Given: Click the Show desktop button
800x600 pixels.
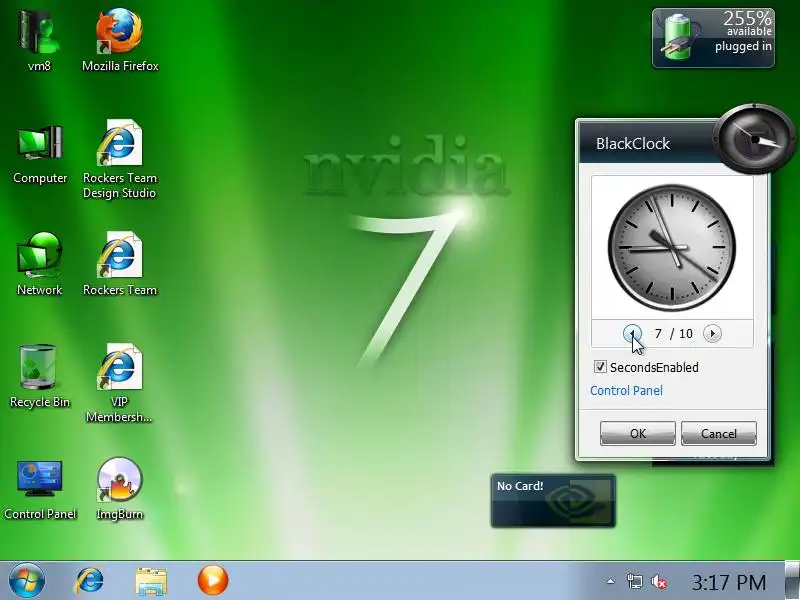Looking at the screenshot, I should 792,581.
